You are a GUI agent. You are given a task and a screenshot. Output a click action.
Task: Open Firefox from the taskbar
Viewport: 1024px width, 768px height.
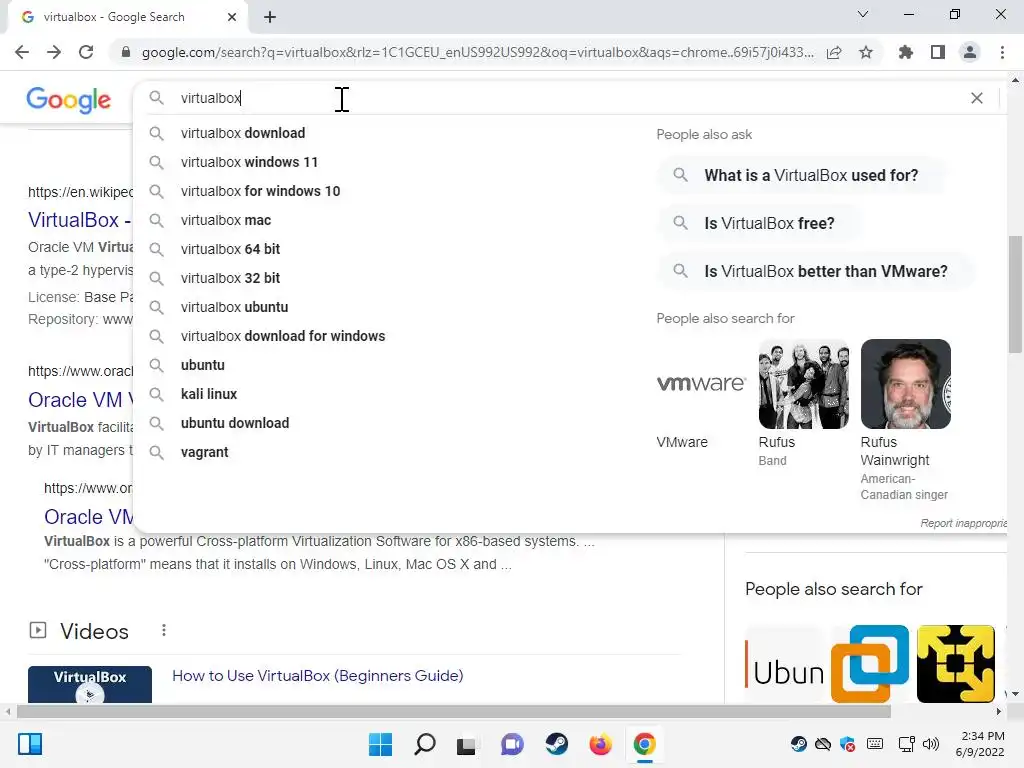[x=600, y=744]
